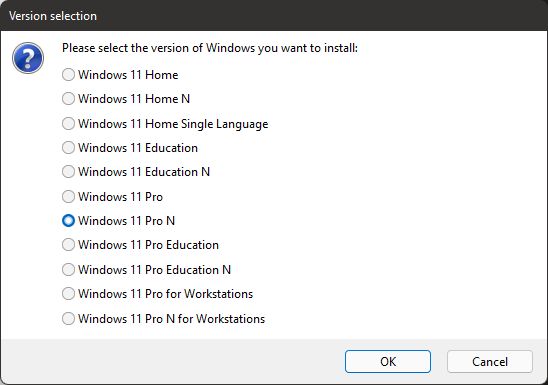Click the Windows 11 Pro label text
Viewport: 548px width, 385px height.
(x=120, y=197)
